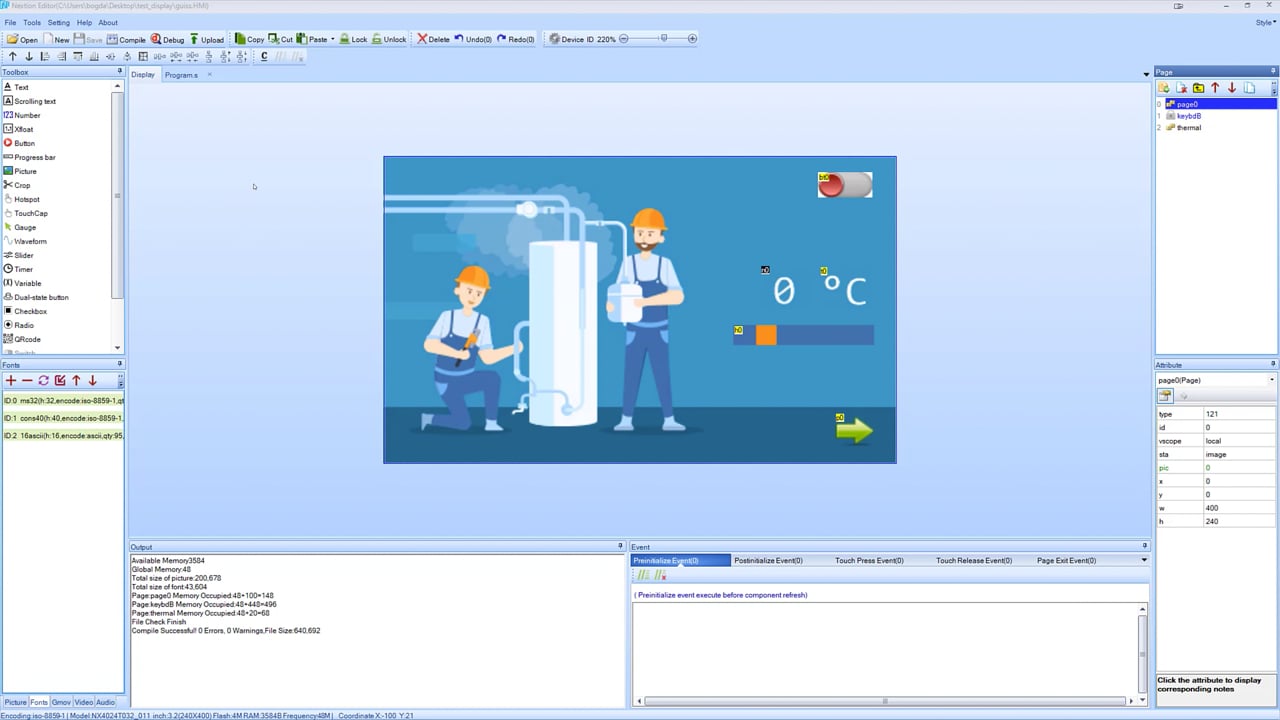Expand the Fonts toolbar overflow chevron

121,380
